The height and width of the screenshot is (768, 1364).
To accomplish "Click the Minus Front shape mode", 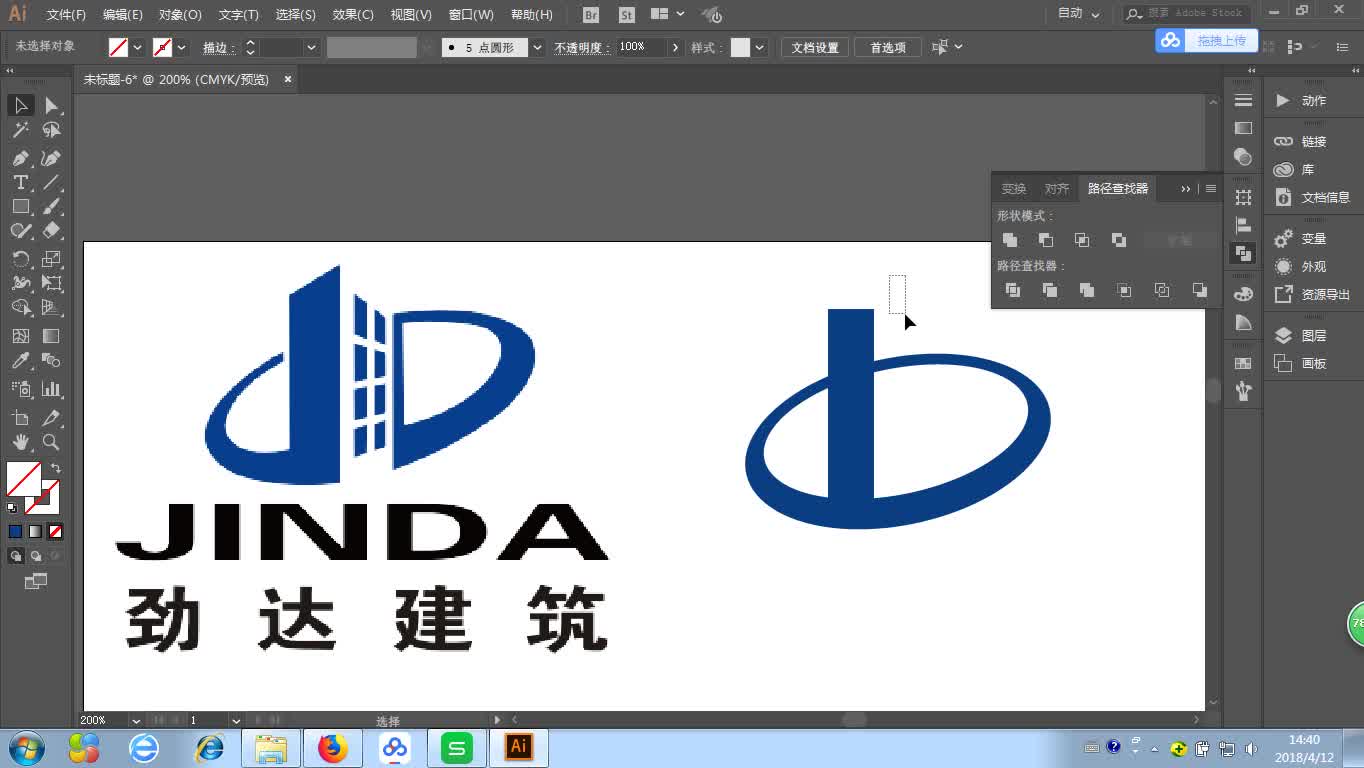I will tap(1046, 240).
